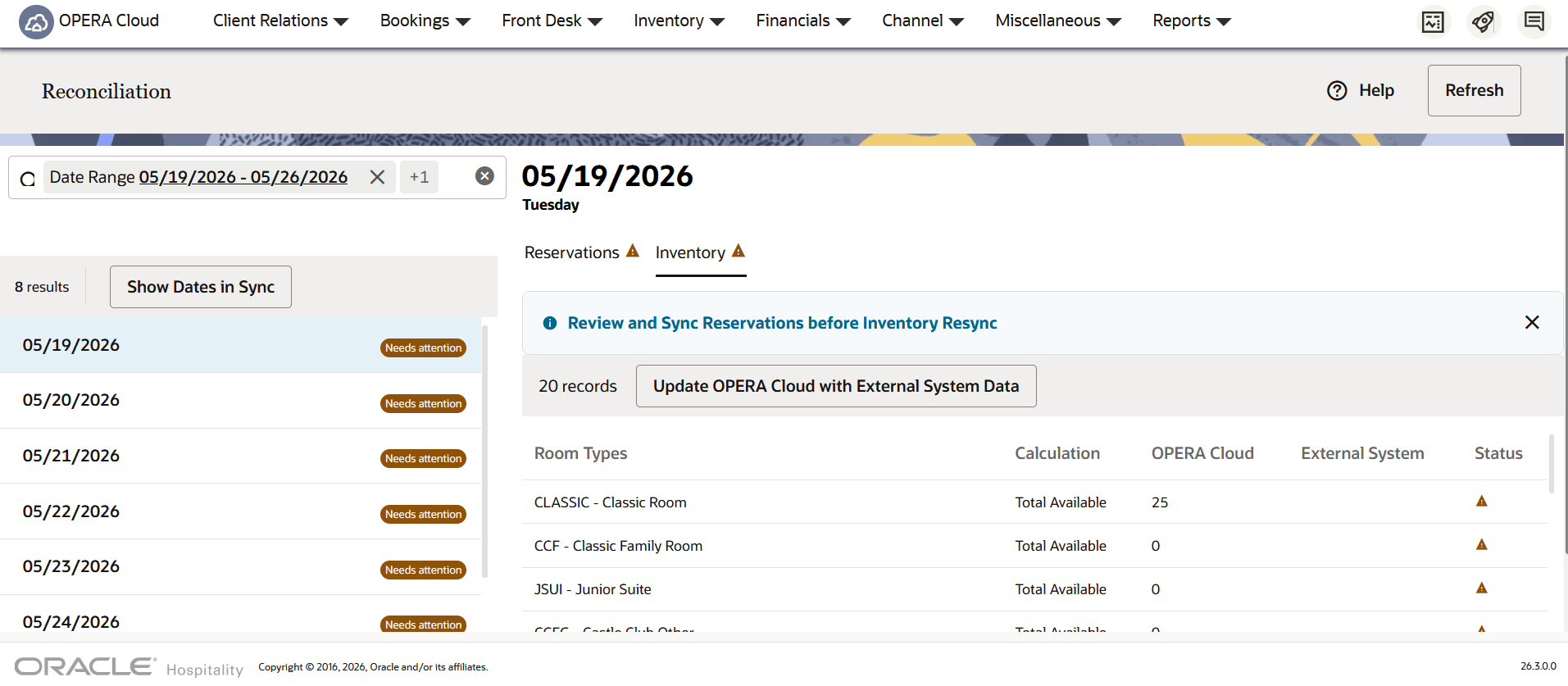The height and width of the screenshot is (686, 1568).
Task: Click Update OPERA Cloud with External System Data
Action: [x=836, y=386]
